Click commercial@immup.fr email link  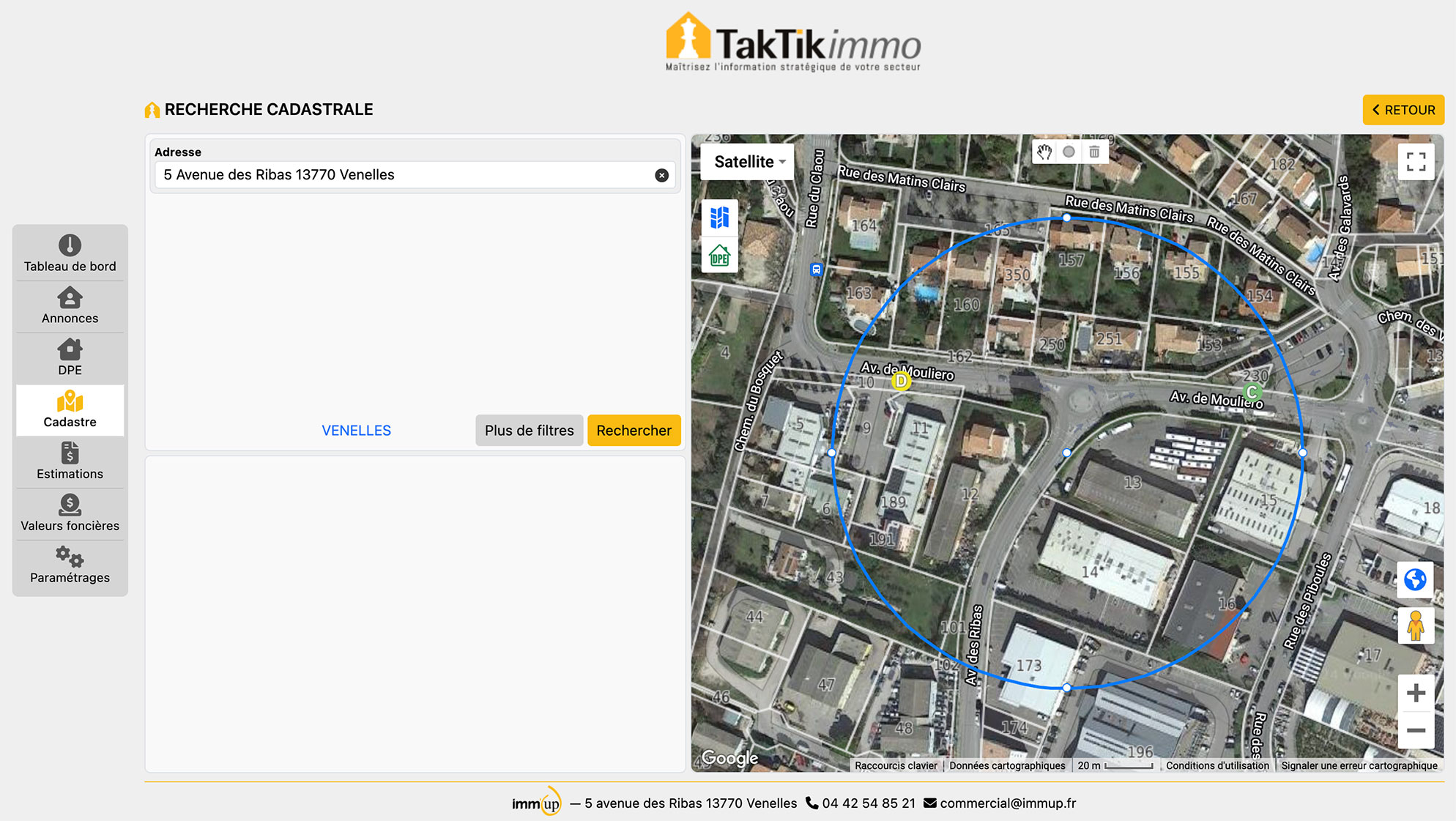tap(1008, 803)
